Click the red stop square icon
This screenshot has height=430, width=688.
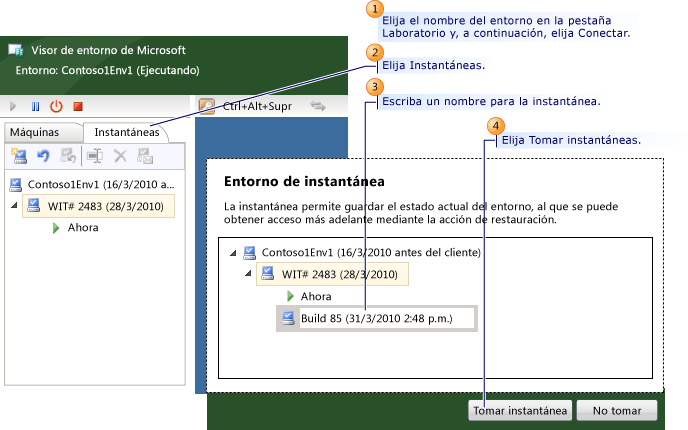(x=78, y=106)
